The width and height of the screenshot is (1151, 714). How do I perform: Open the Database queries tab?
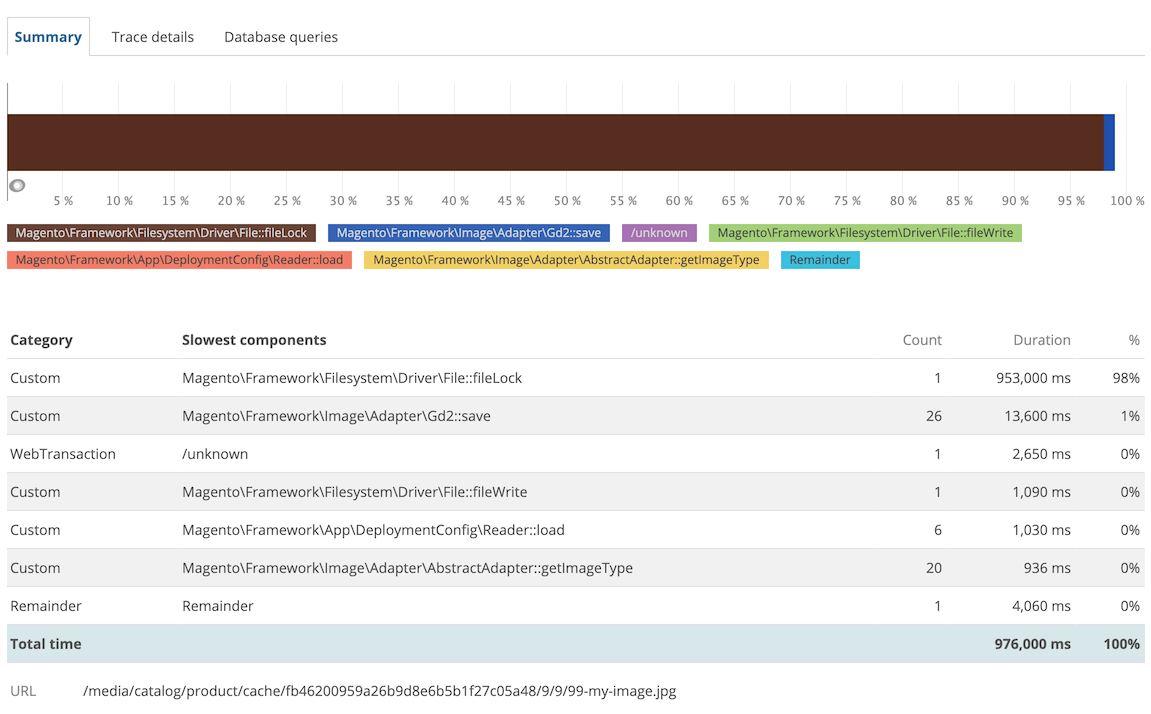click(281, 37)
